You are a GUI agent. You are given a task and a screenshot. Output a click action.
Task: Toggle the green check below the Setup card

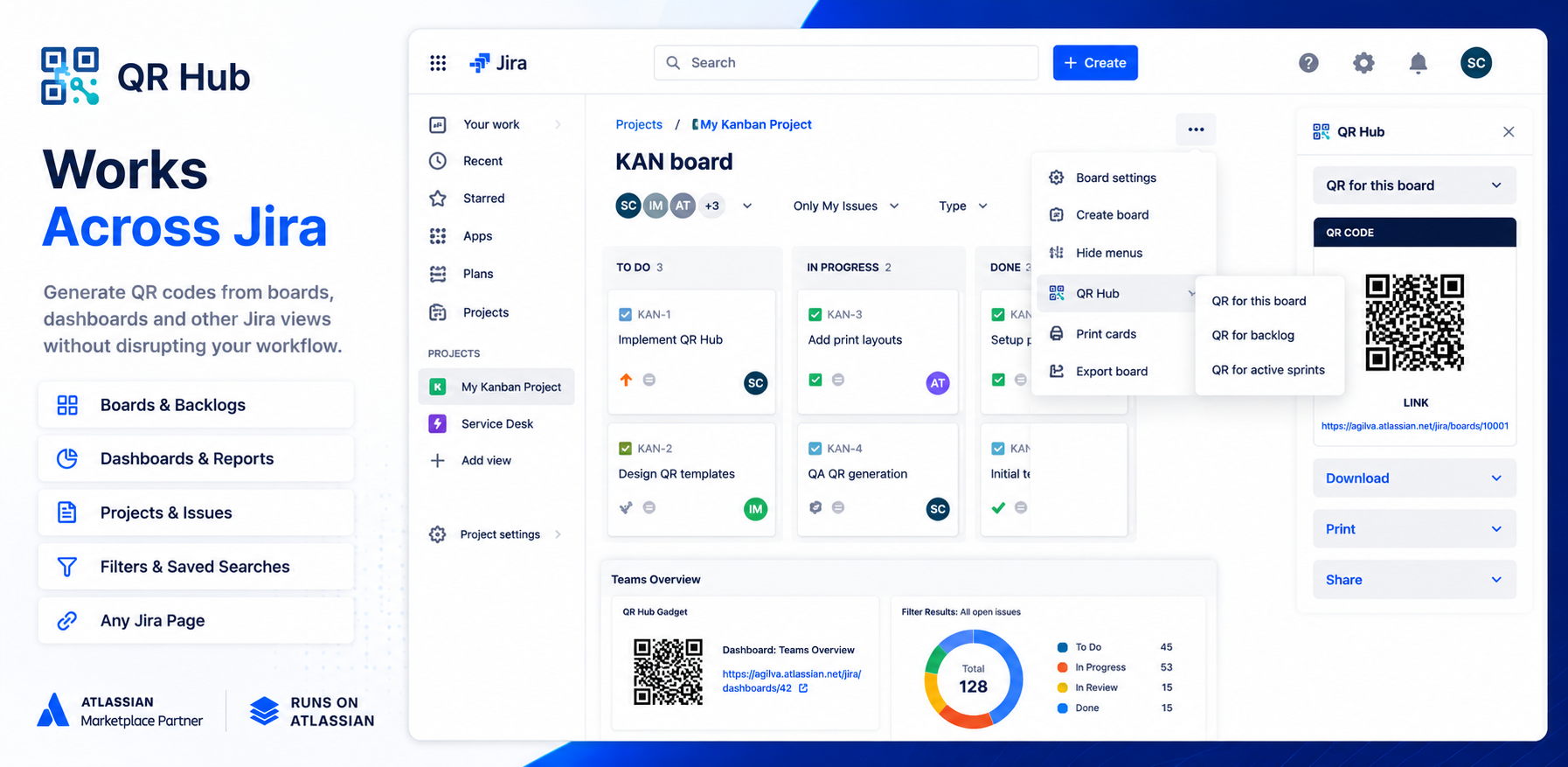pyautogui.click(x=998, y=380)
